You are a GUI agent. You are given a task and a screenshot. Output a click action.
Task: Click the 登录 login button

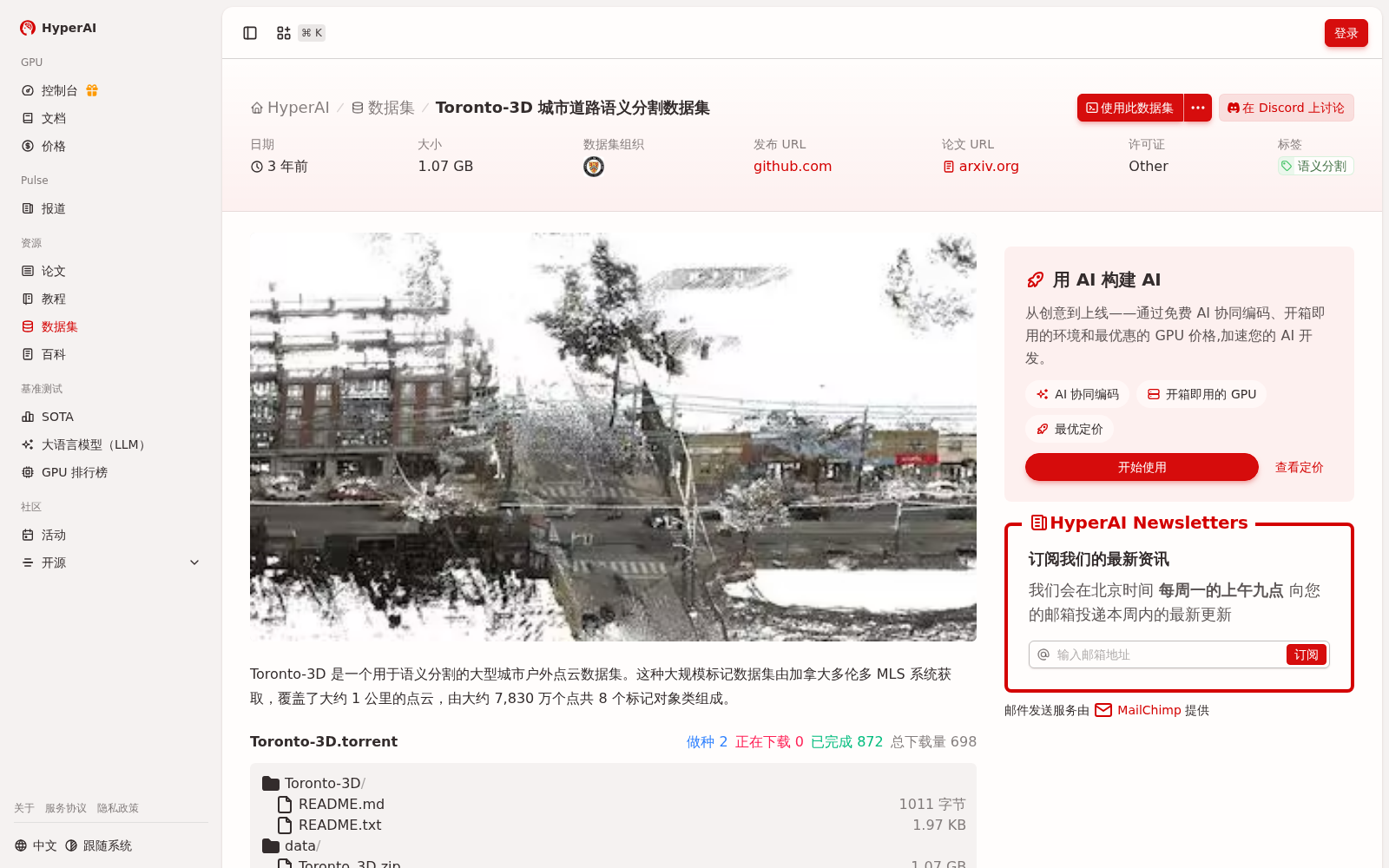[x=1346, y=33]
